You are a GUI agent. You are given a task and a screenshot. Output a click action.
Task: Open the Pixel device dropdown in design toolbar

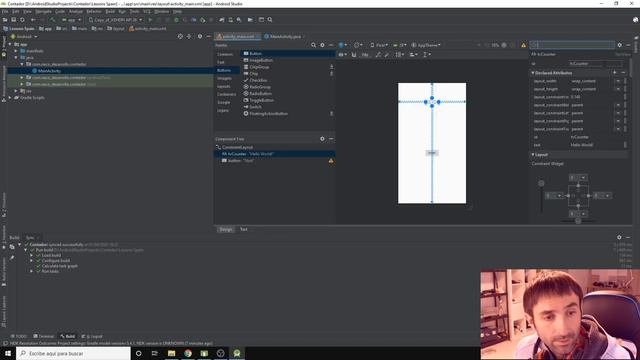[379, 45]
